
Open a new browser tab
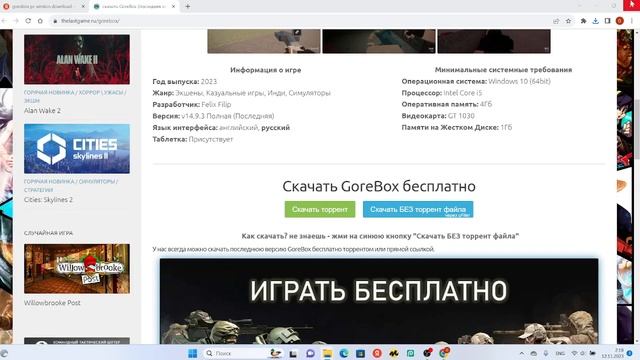click(x=188, y=6)
